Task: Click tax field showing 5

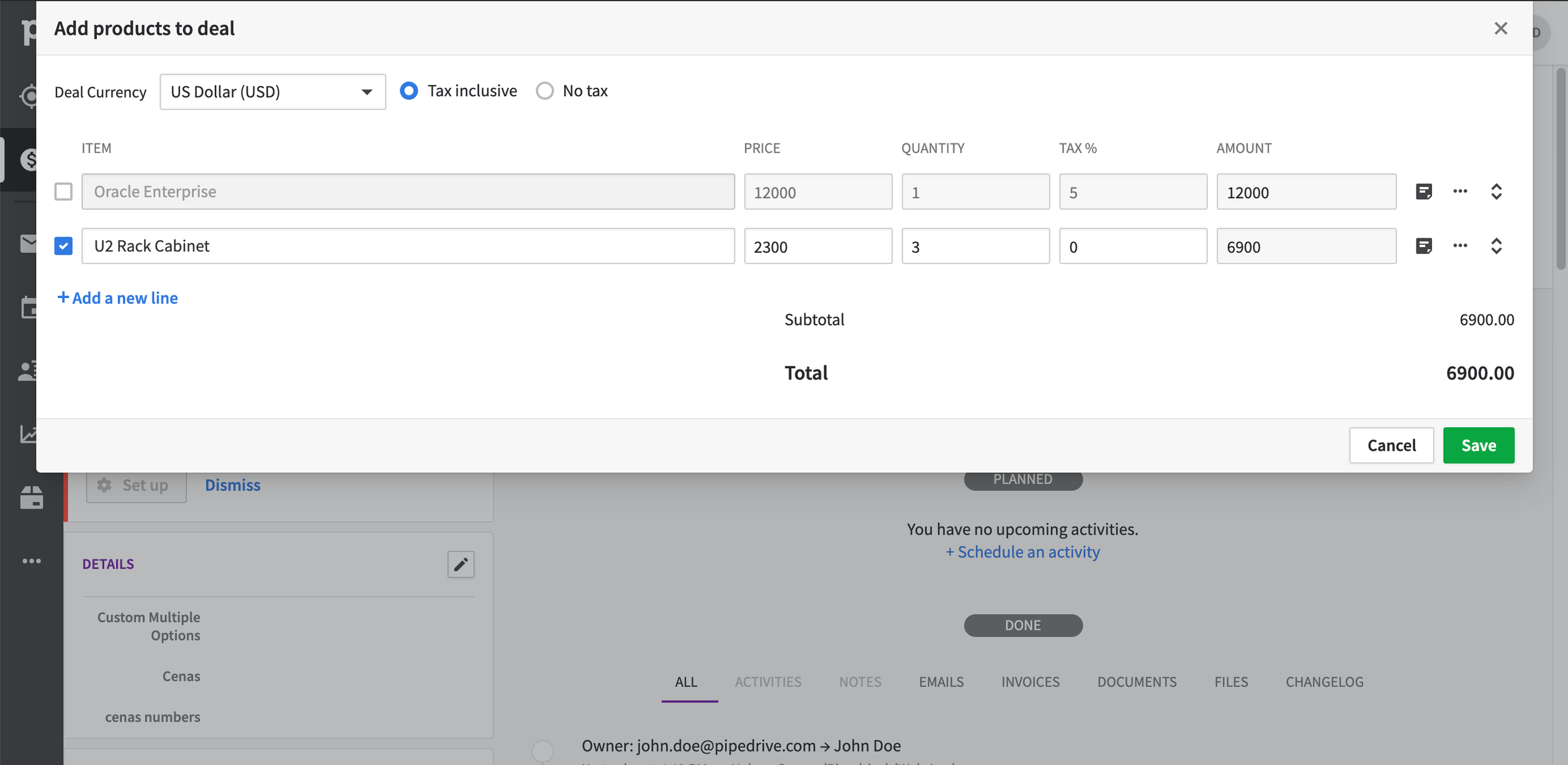Action: (x=1133, y=191)
